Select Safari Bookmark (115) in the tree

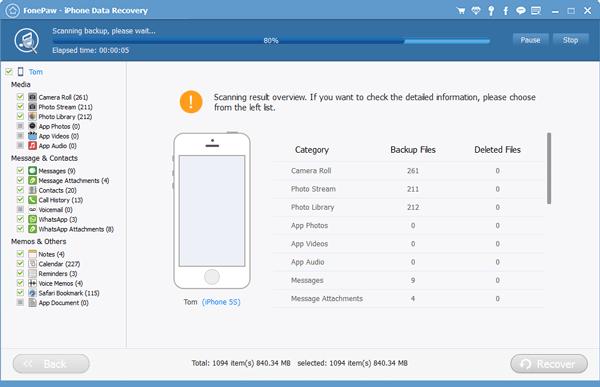[x=69, y=293]
